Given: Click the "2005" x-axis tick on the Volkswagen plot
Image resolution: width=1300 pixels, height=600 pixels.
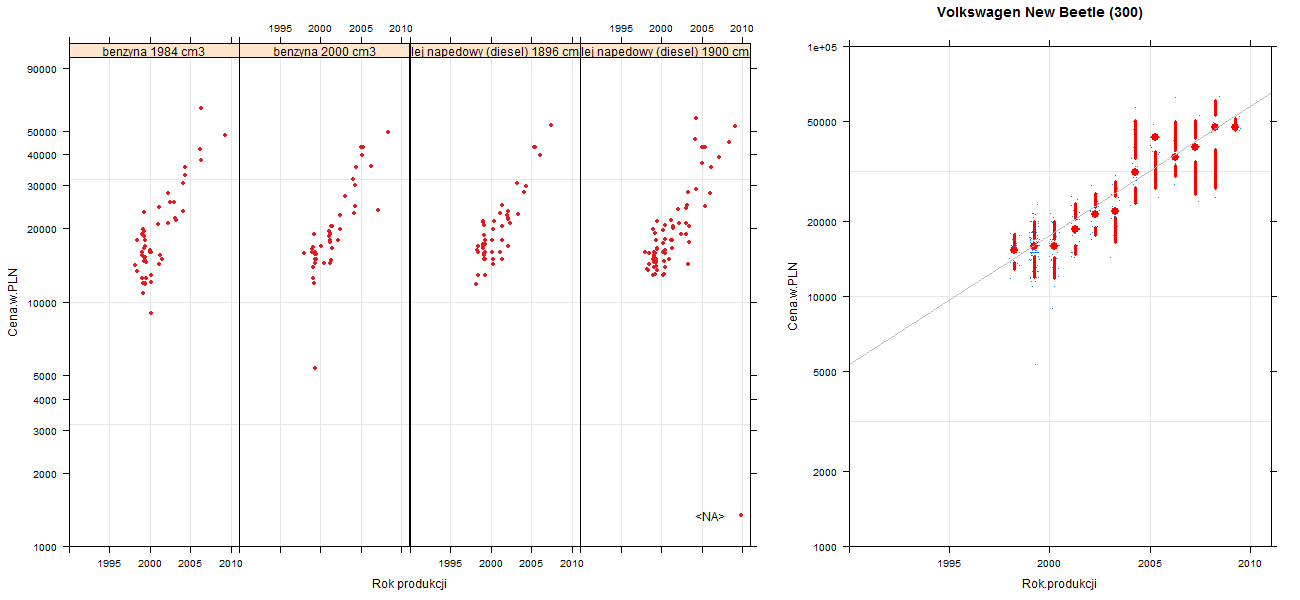Looking at the screenshot, I should (1150, 565).
